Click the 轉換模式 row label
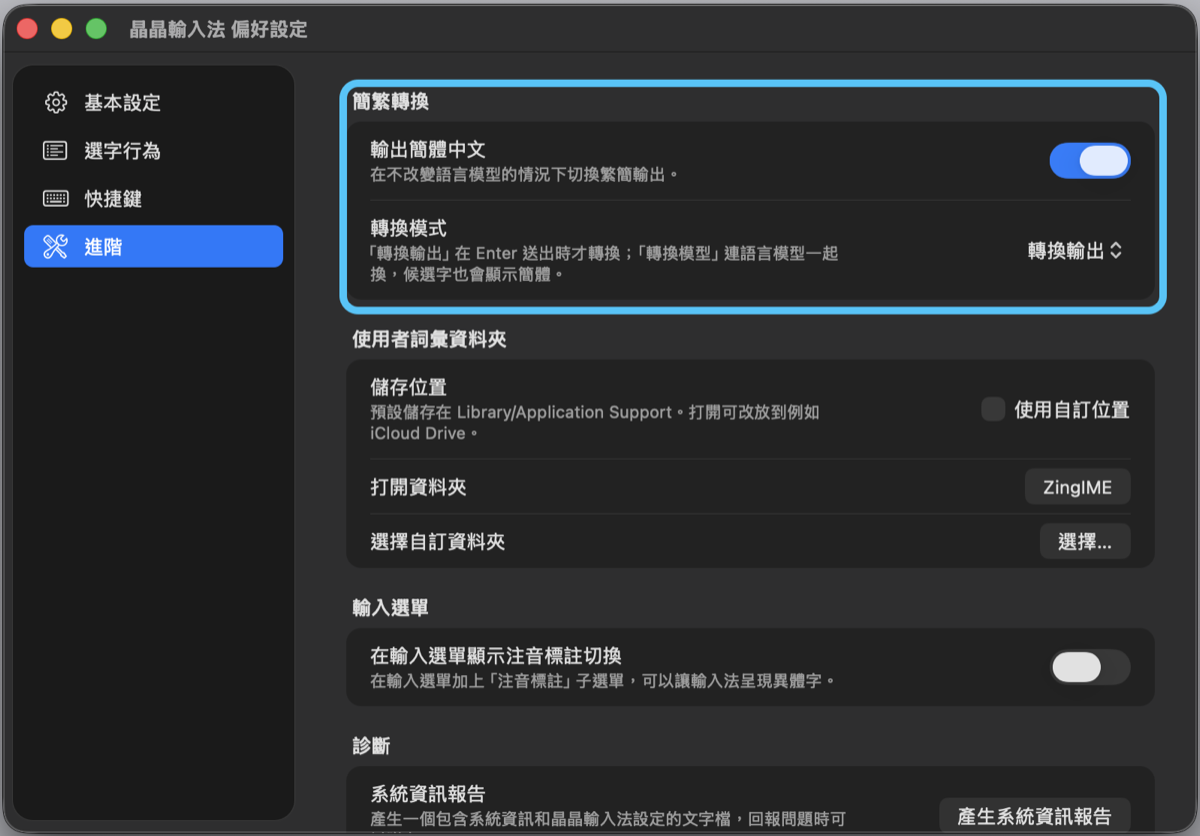The image size is (1200, 836). pyautogui.click(x=408, y=228)
